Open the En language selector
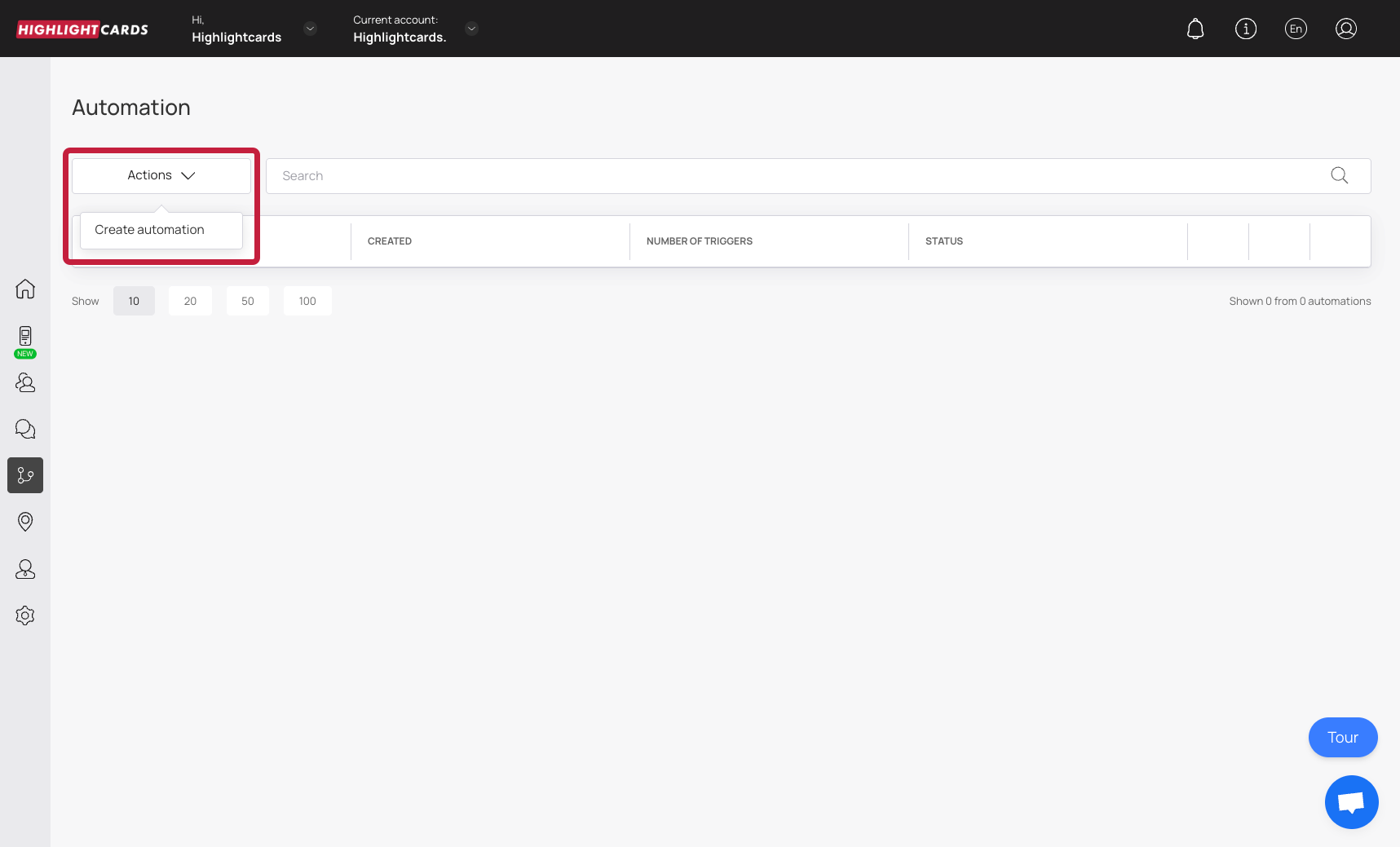 tap(1296, 29)
